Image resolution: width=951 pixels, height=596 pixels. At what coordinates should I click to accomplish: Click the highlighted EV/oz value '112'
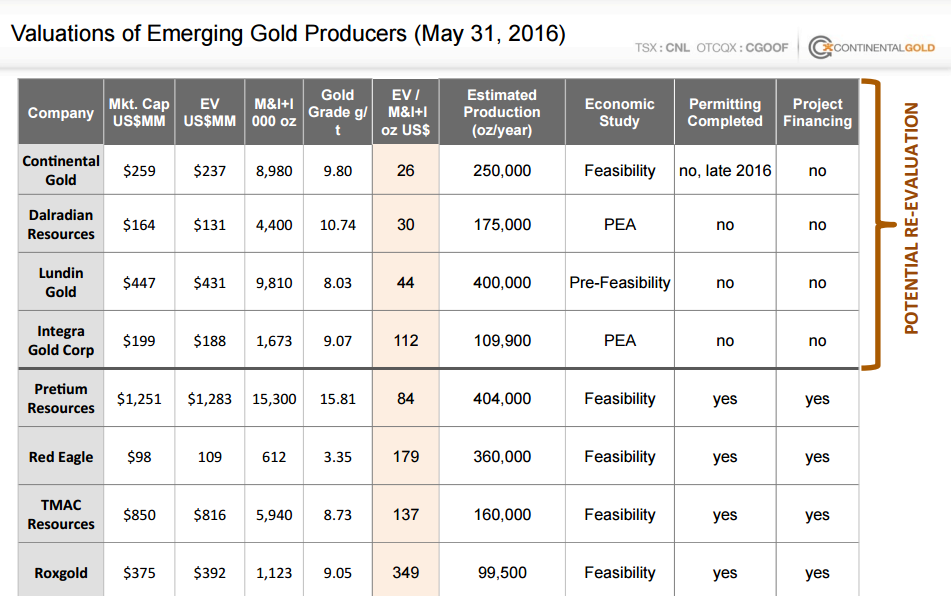(405, 341)
